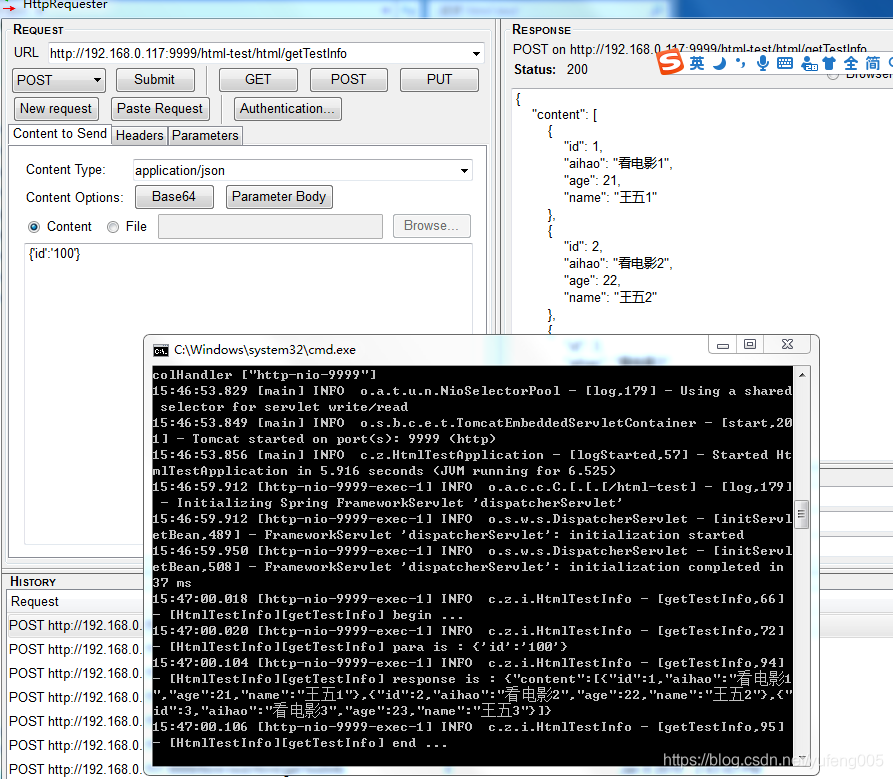Toggle 英 Chinese/English input switch
Image resolution: width=893 pixels, height=779 pixels.
[x=695, y=62]
